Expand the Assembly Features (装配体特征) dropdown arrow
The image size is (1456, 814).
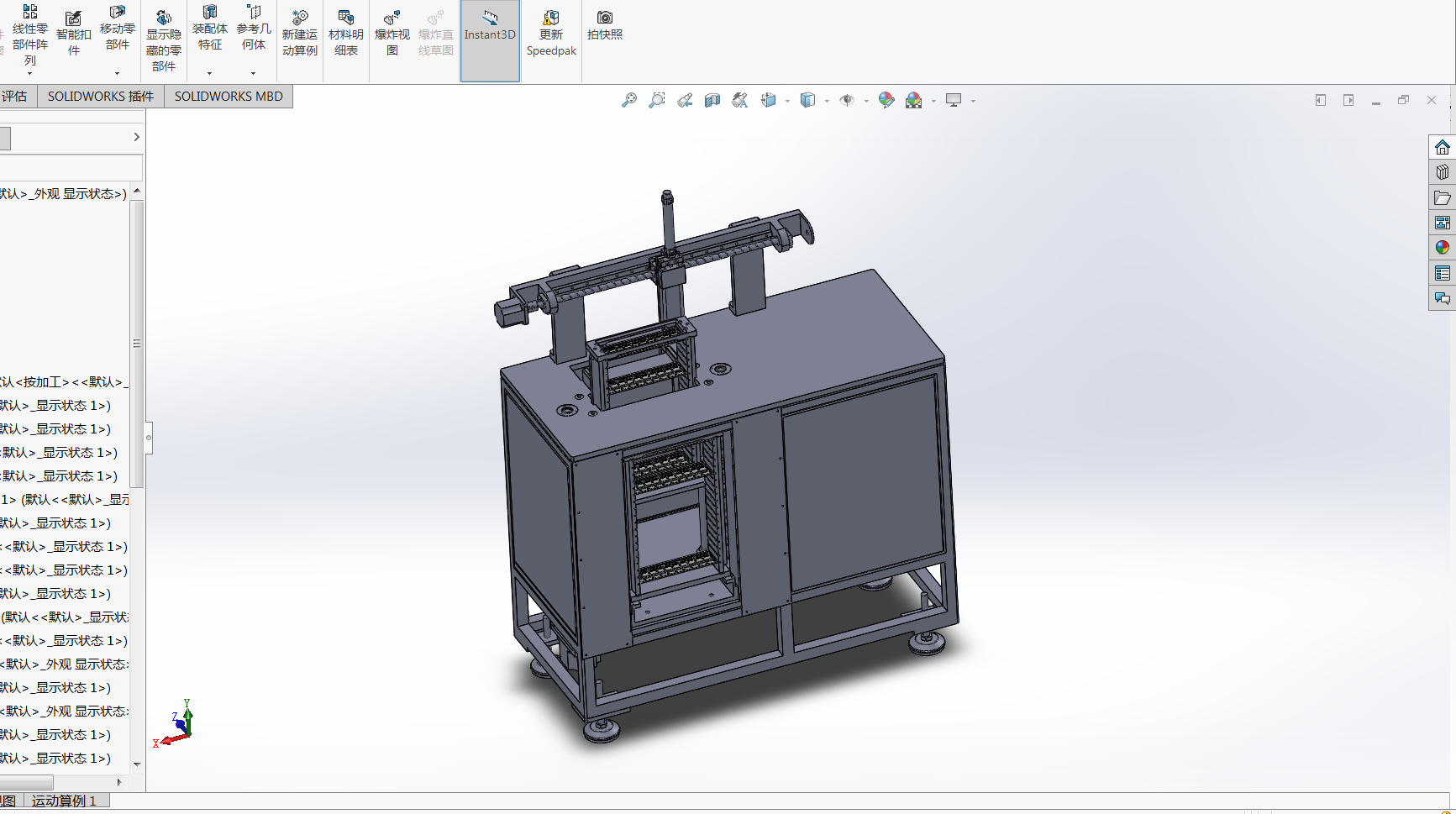[x=209, y=73]
